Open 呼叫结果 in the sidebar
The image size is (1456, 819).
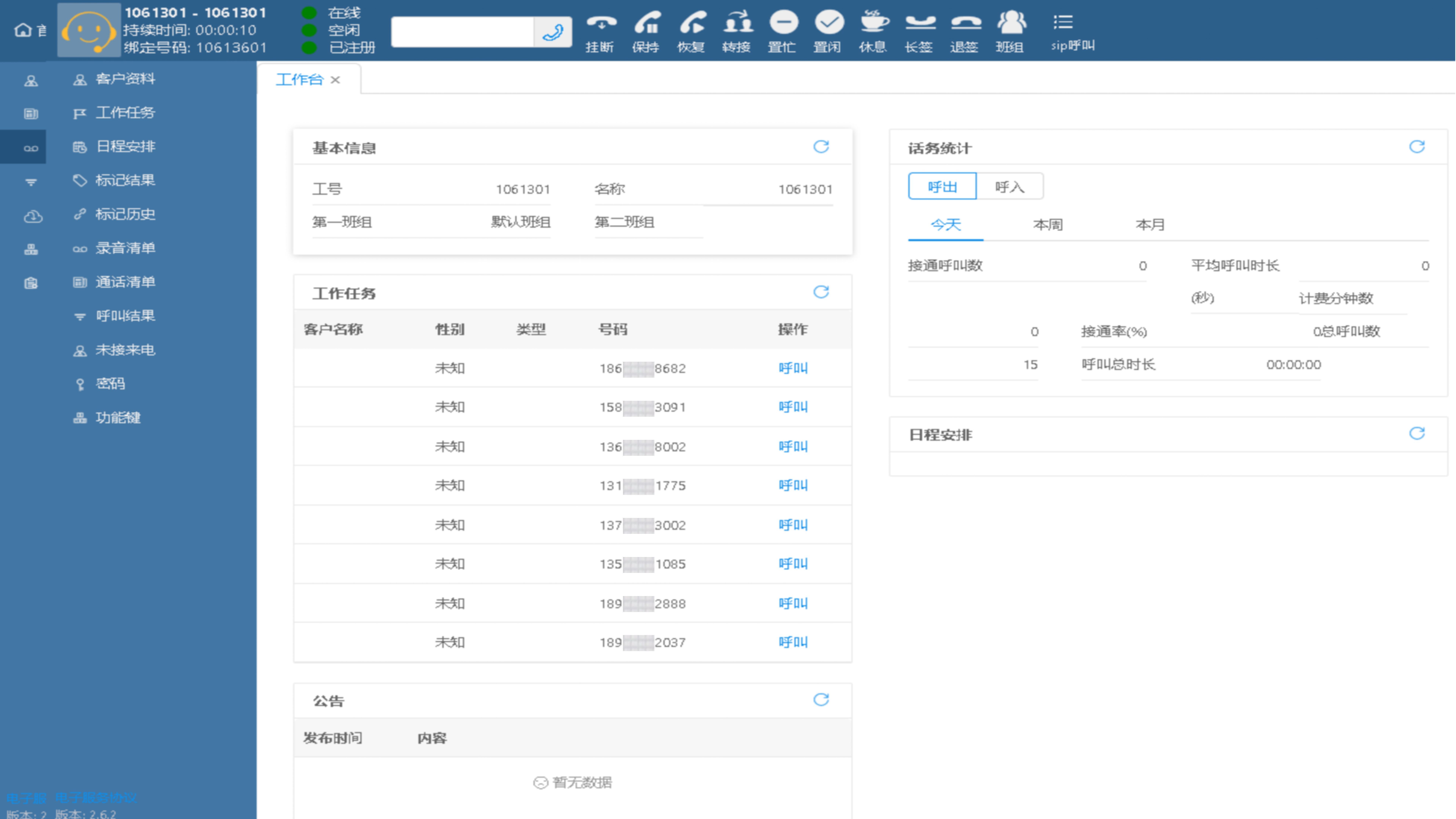point(126,316)
